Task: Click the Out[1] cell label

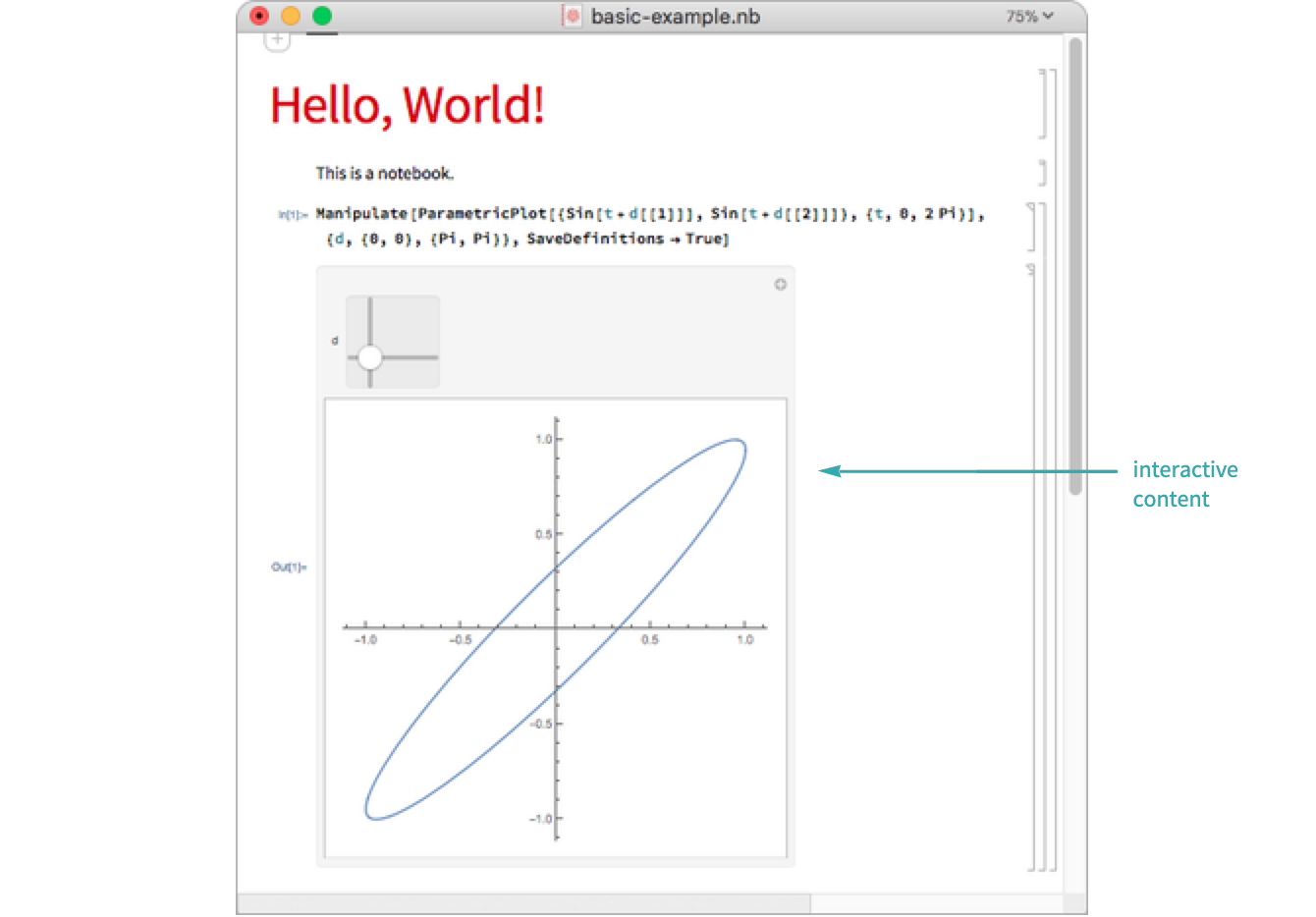Action: click(289, 566)
